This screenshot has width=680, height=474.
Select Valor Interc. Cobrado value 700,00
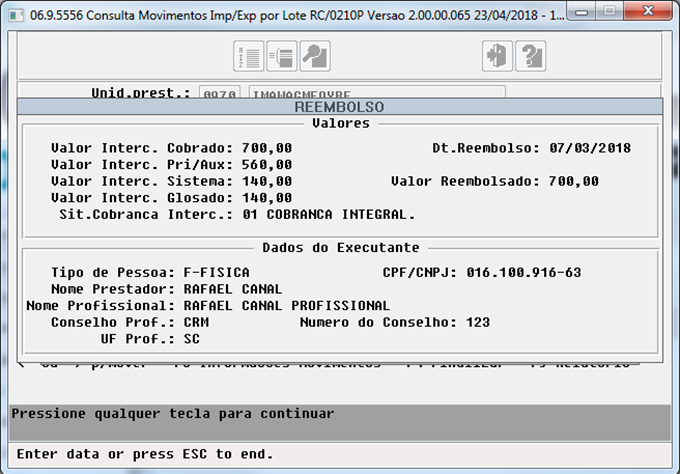pyautogui.click(x=267, y=148)
